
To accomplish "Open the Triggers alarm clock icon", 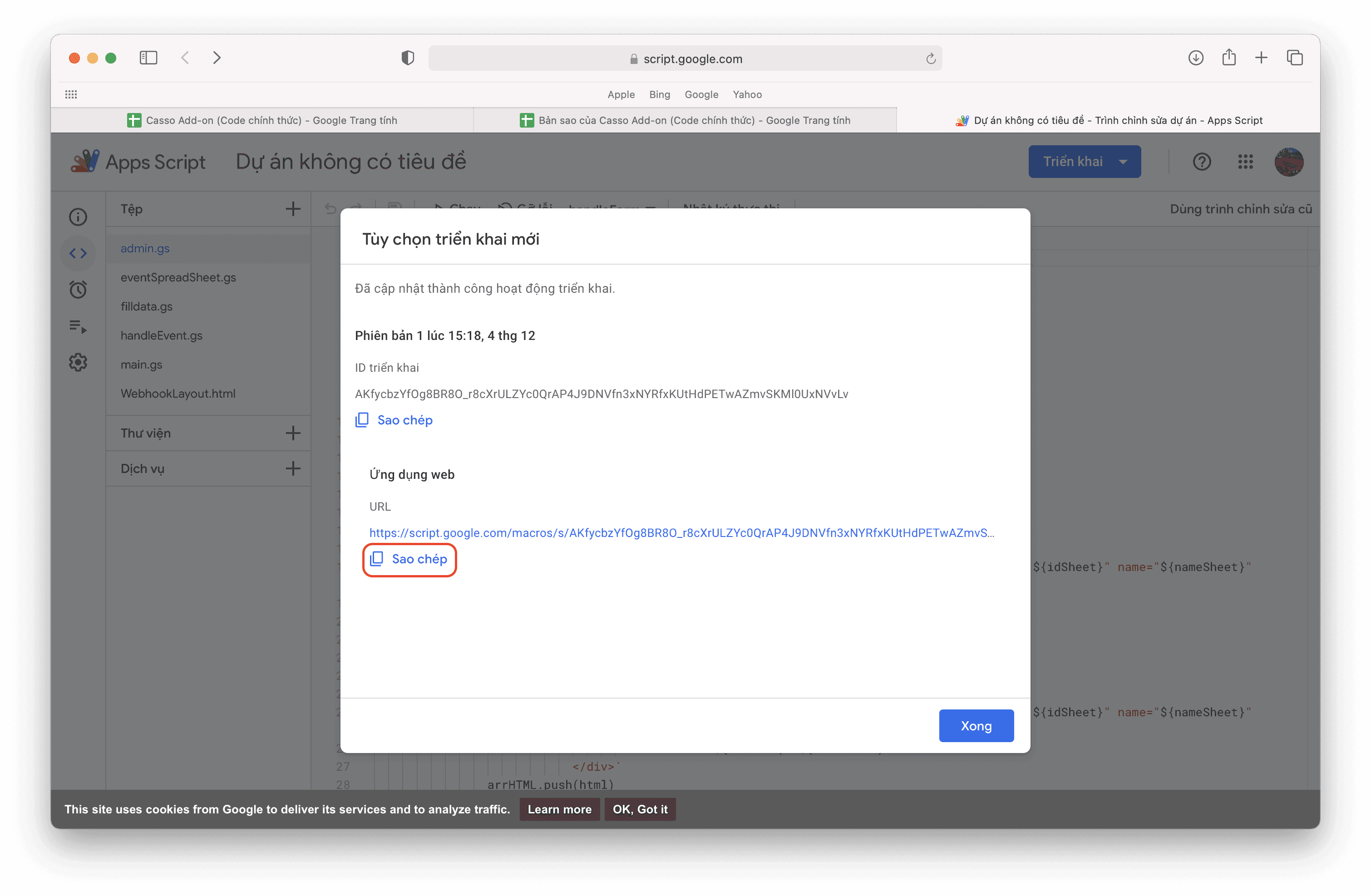I will pyautogui.click(x=78, y=290).
